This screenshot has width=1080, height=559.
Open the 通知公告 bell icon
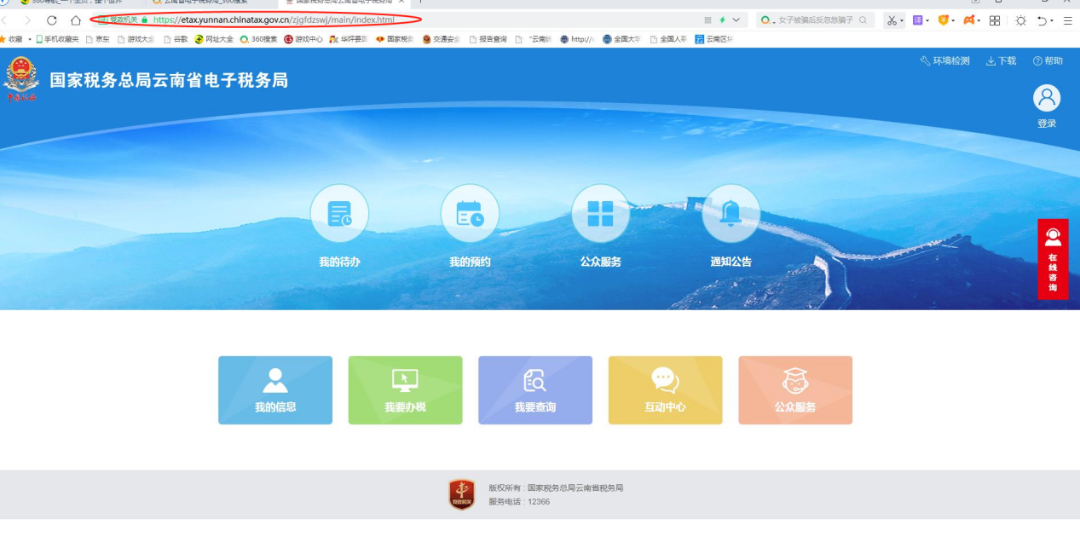click(731, 213)
